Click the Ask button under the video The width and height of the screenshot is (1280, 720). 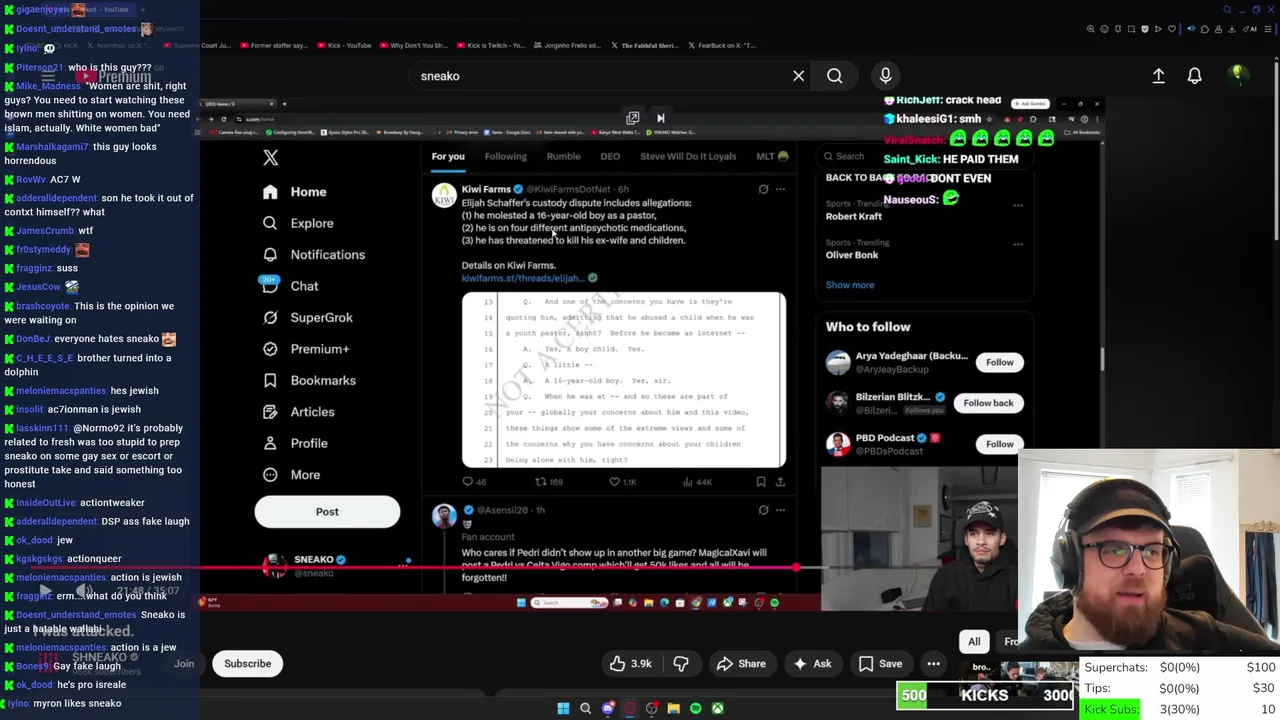click(811, 664)
